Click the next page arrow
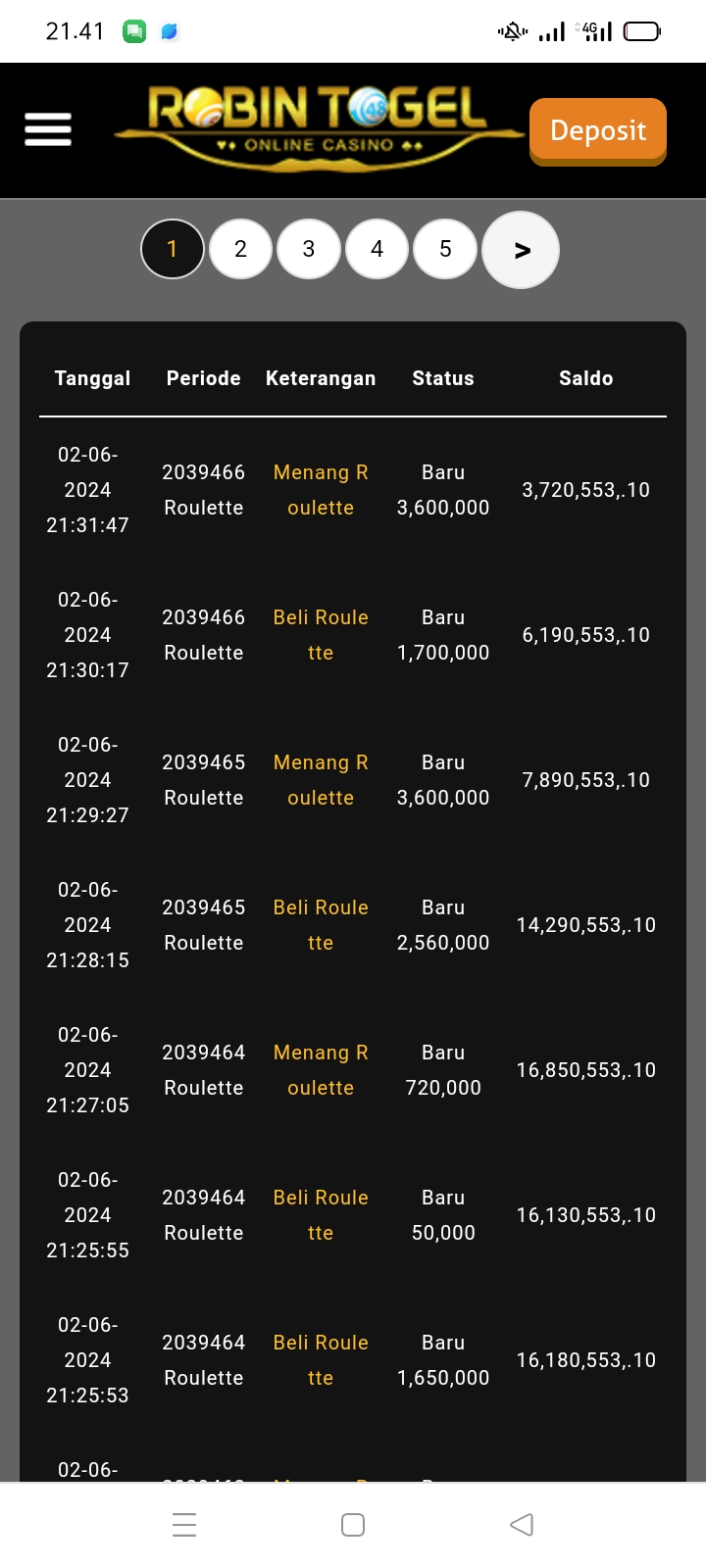Screen dimensions: 706x1568 pyautogui.click(x=521, y=250)
